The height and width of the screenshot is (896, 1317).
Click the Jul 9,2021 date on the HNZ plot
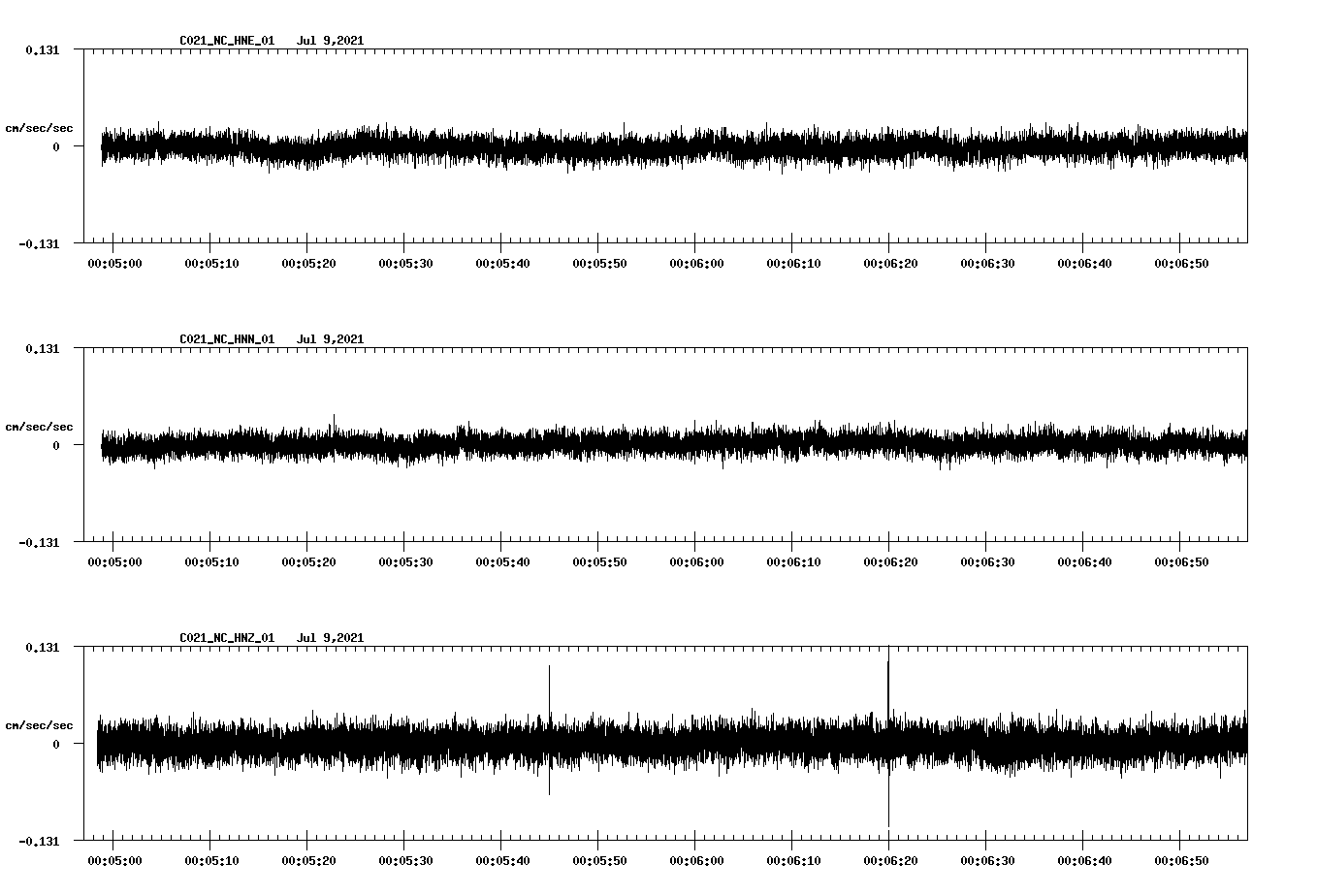coord(332,637)
